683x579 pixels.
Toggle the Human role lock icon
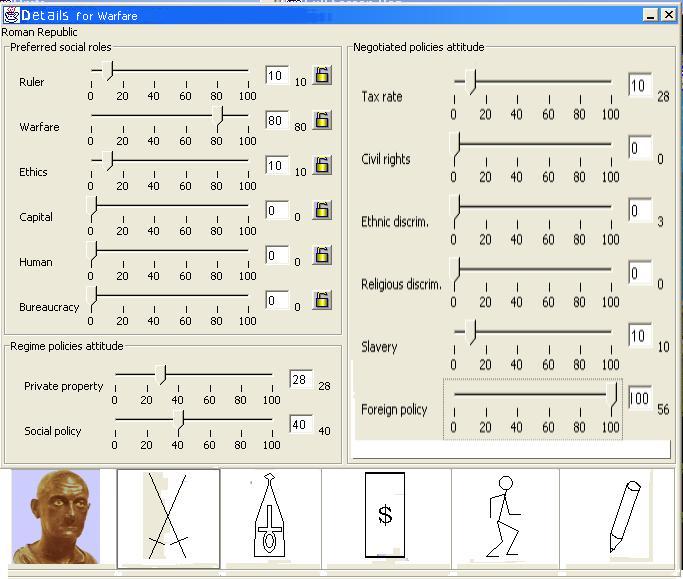(322, 255)
